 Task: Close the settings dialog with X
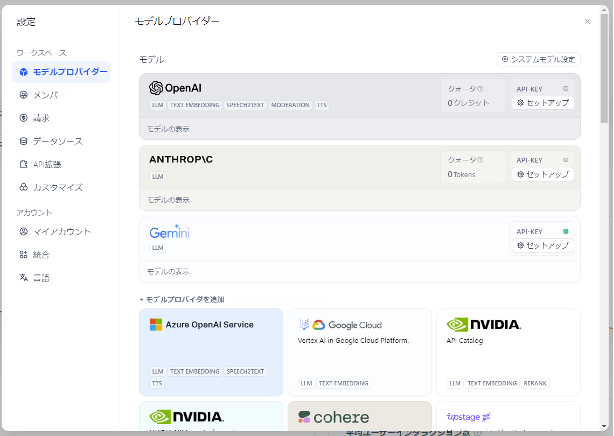[x=587, y=22]
